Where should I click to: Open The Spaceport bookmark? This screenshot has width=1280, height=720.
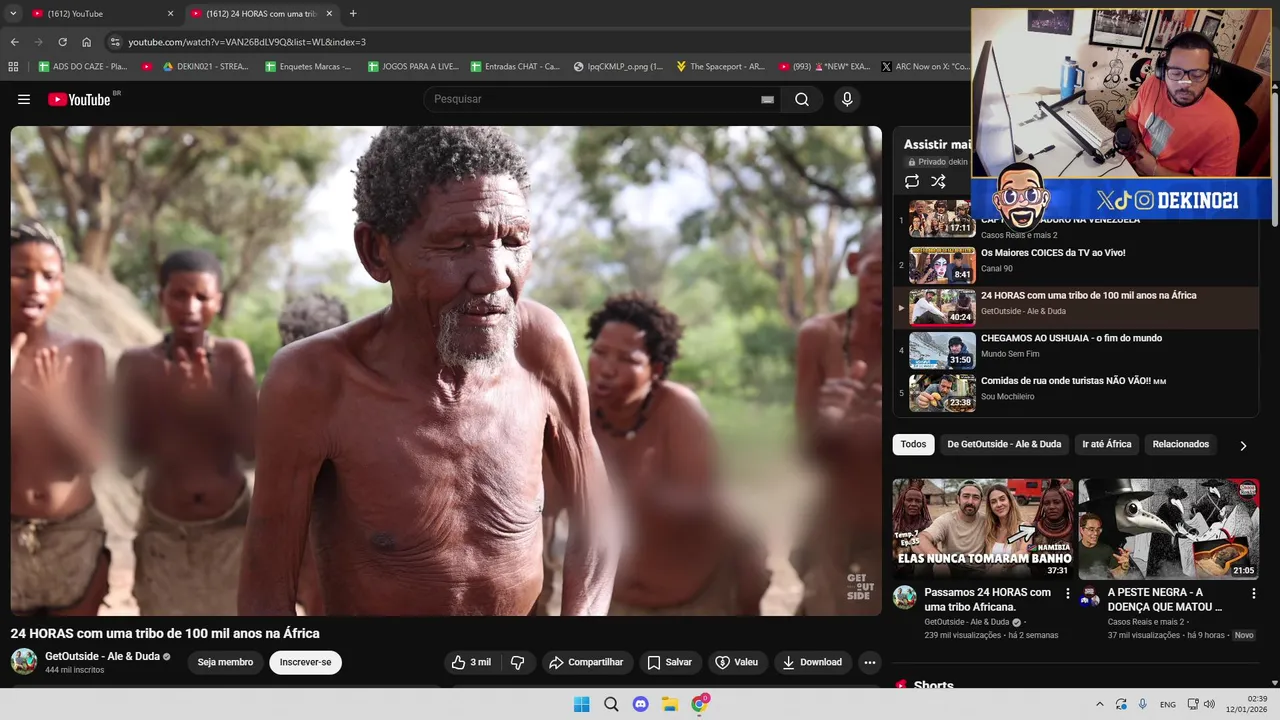720,66
